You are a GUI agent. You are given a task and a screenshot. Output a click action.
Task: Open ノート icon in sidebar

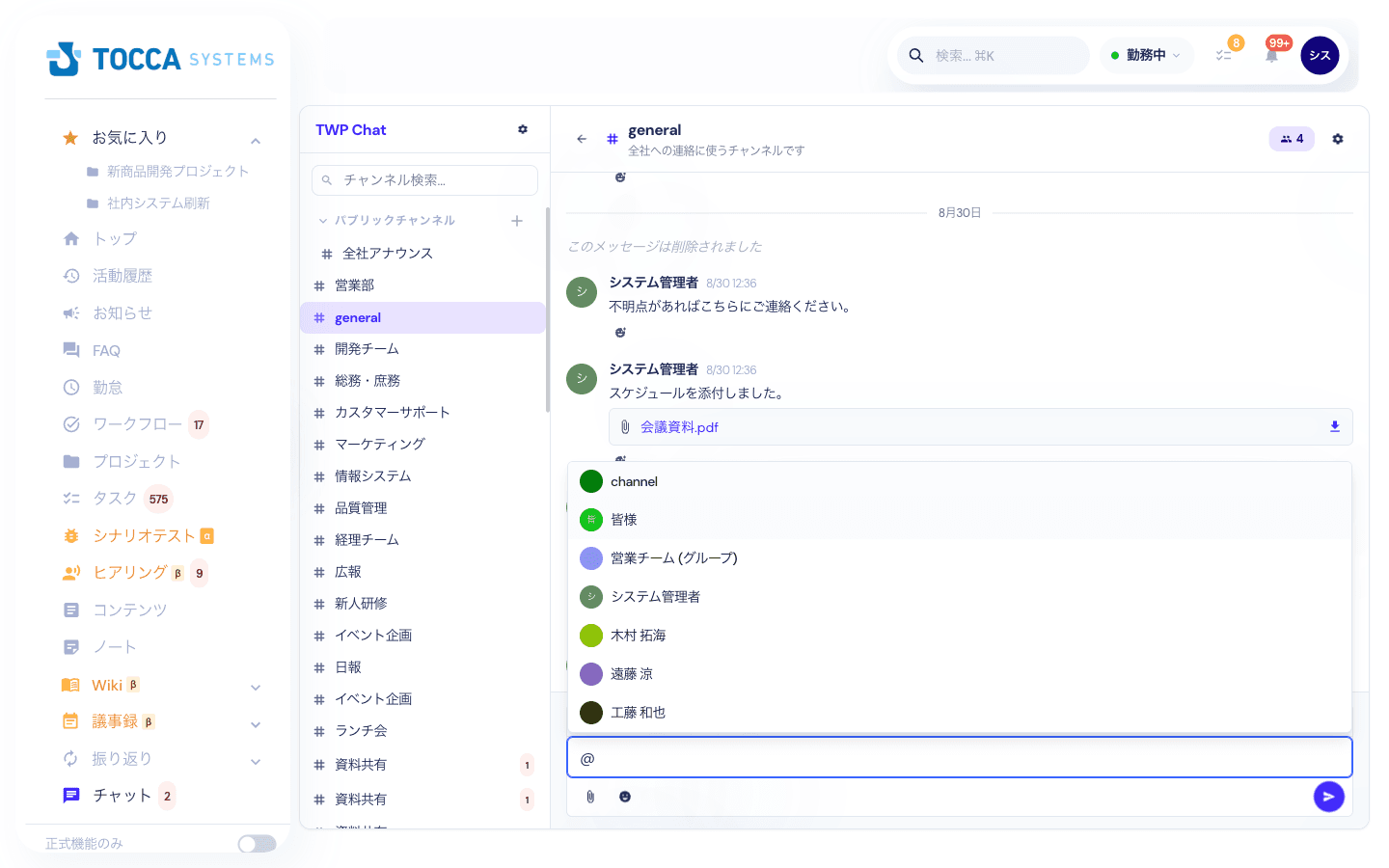tap(71, 647)
